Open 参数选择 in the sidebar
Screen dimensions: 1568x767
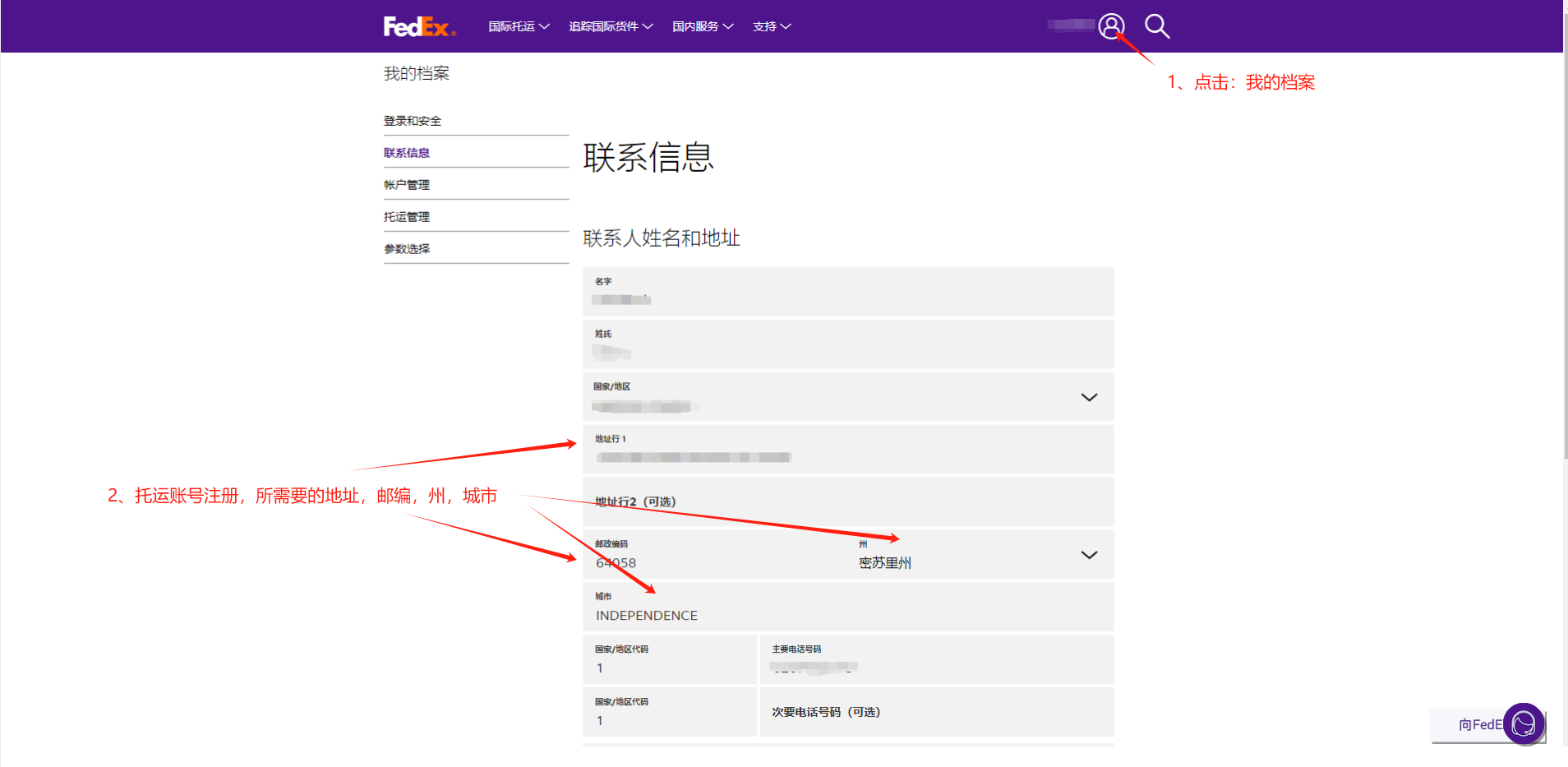coord(407,249)
